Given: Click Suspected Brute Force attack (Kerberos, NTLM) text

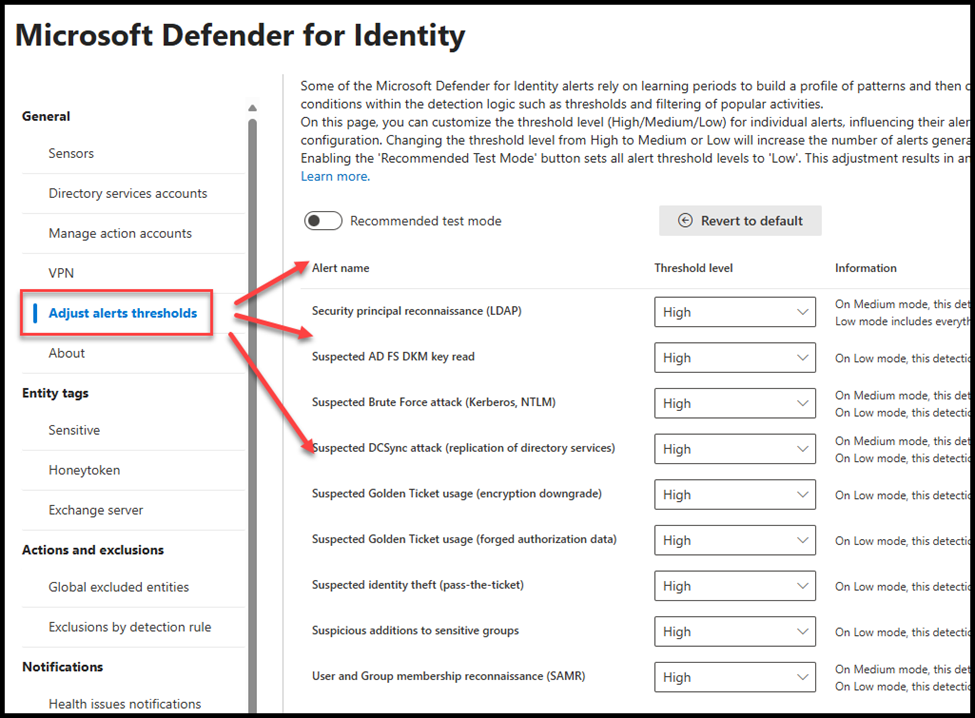Looking at the screenshot, I should 434,402.
